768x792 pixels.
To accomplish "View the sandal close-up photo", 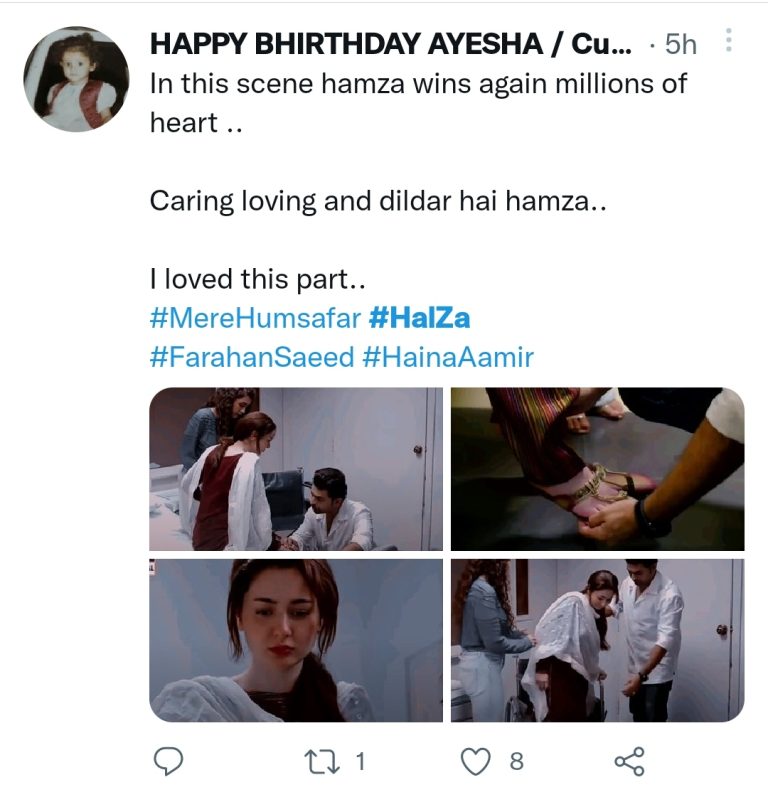I will click(597, 469).
